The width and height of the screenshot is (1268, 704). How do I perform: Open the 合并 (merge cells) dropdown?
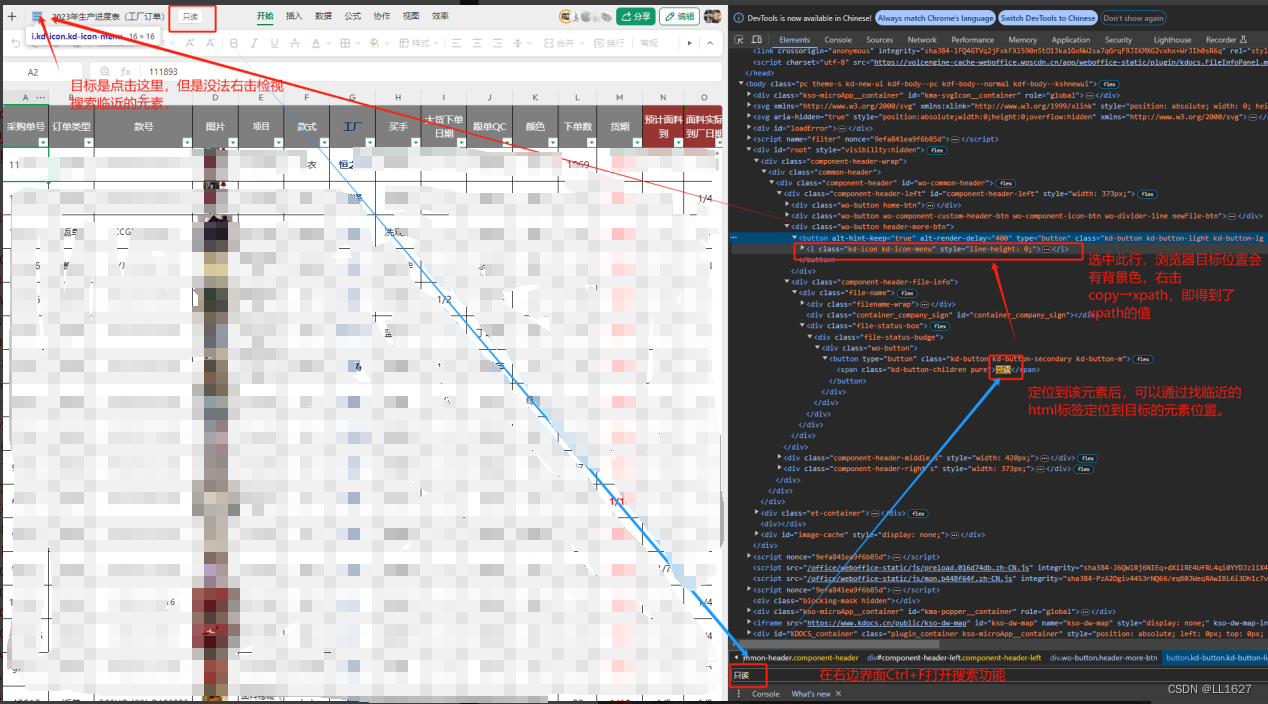(x=564, y=43)
